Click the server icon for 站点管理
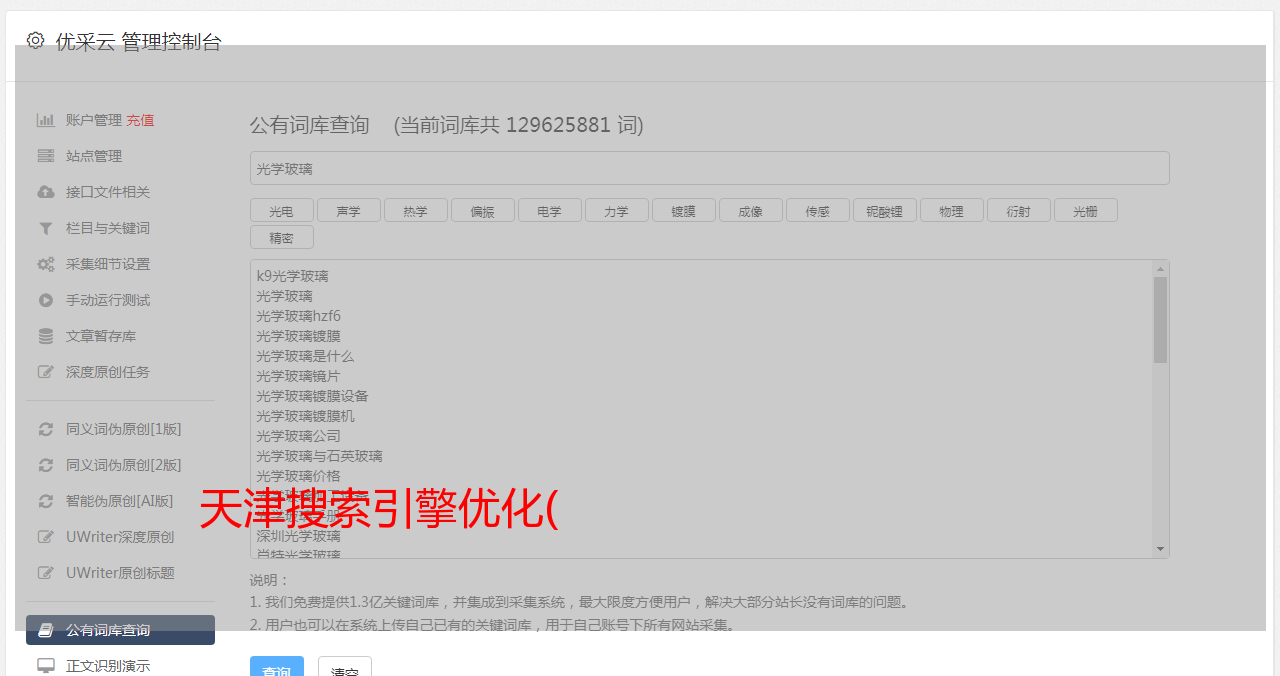The height and width of the screenshot is (676, 1280). (x=45, y=156)
